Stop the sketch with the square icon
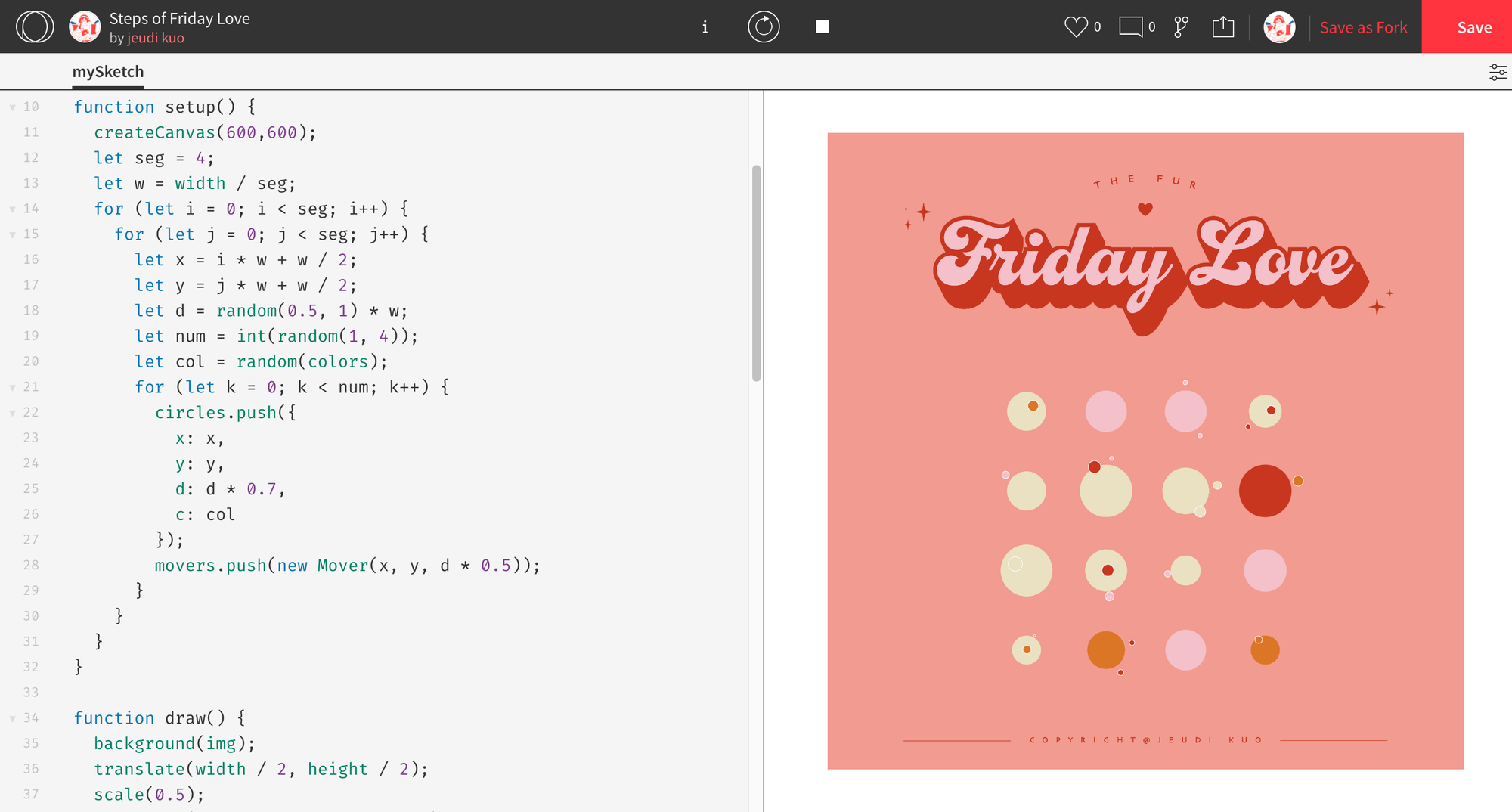 pyautogui.click(x=823, y=27)
